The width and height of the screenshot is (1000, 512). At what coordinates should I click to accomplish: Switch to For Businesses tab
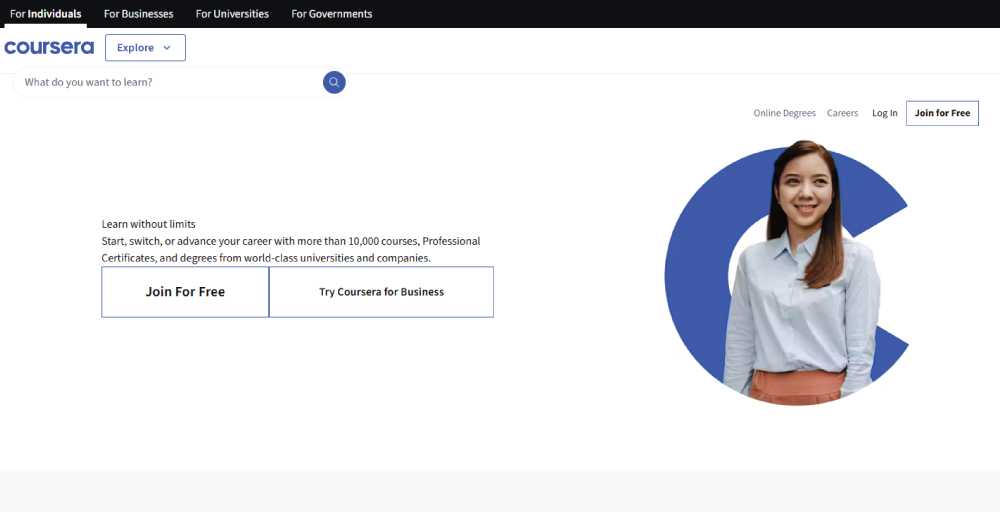coord(138,14)
